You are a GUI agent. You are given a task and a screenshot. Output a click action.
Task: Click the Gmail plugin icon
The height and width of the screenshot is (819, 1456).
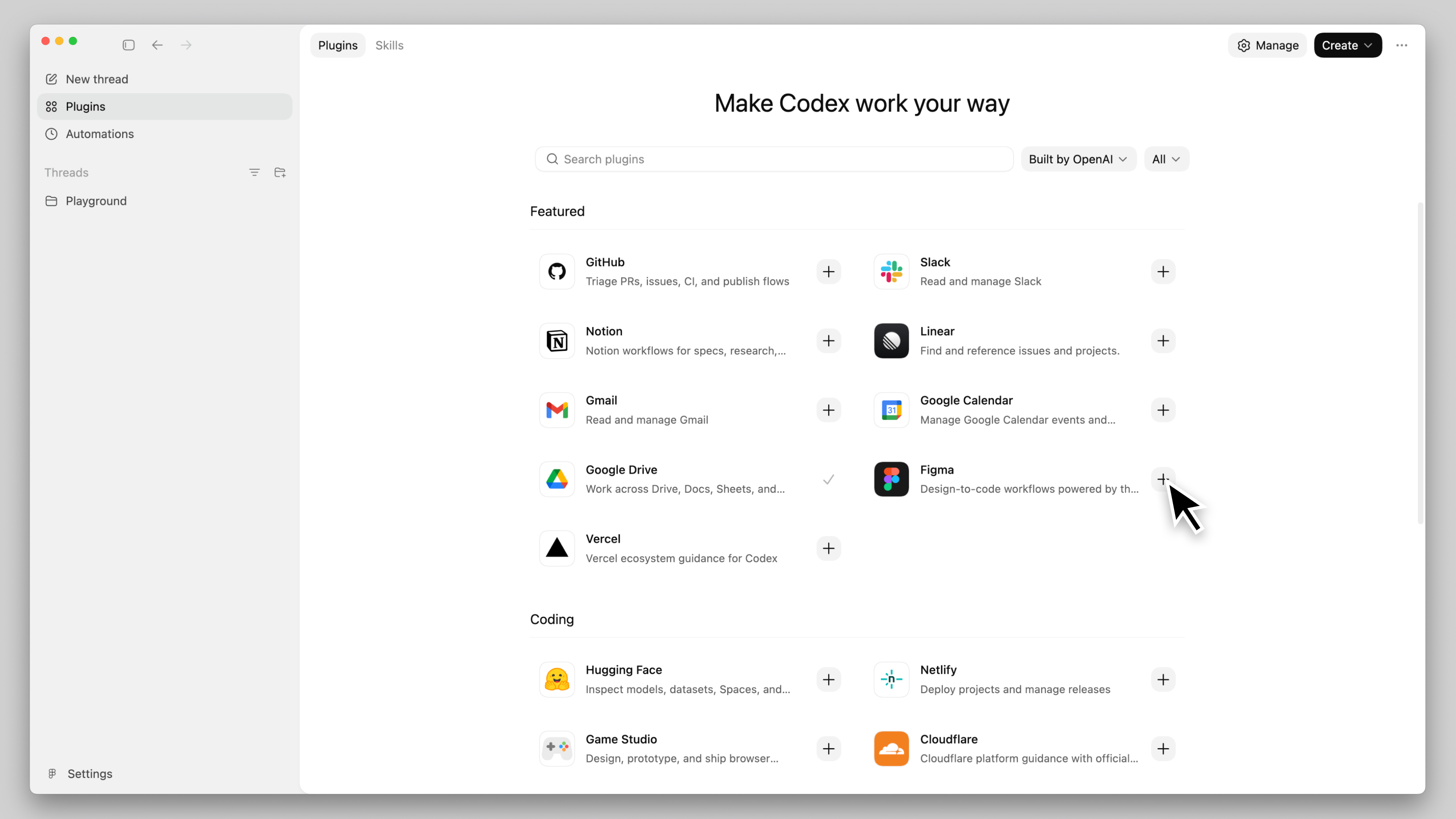coord(557,410)
